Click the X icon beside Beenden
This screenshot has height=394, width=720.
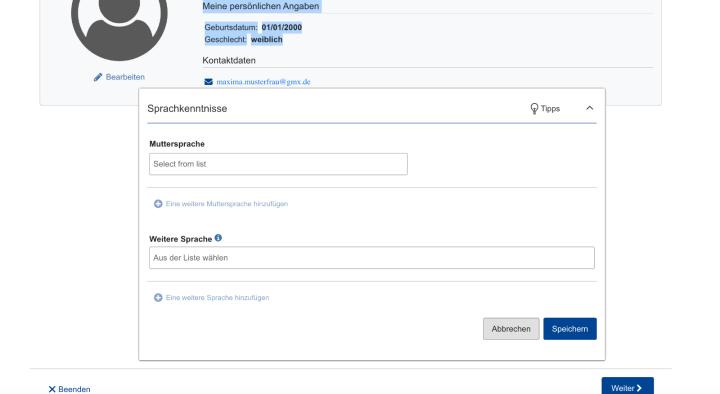click(x=52, y=389)
